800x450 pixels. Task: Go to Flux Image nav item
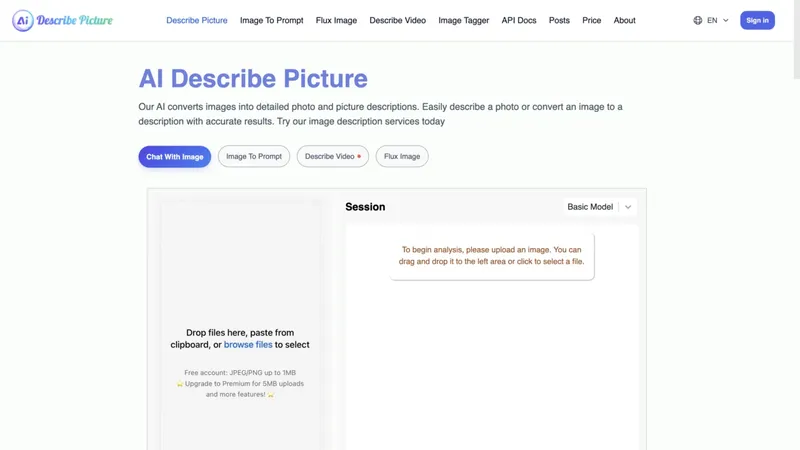336,20
